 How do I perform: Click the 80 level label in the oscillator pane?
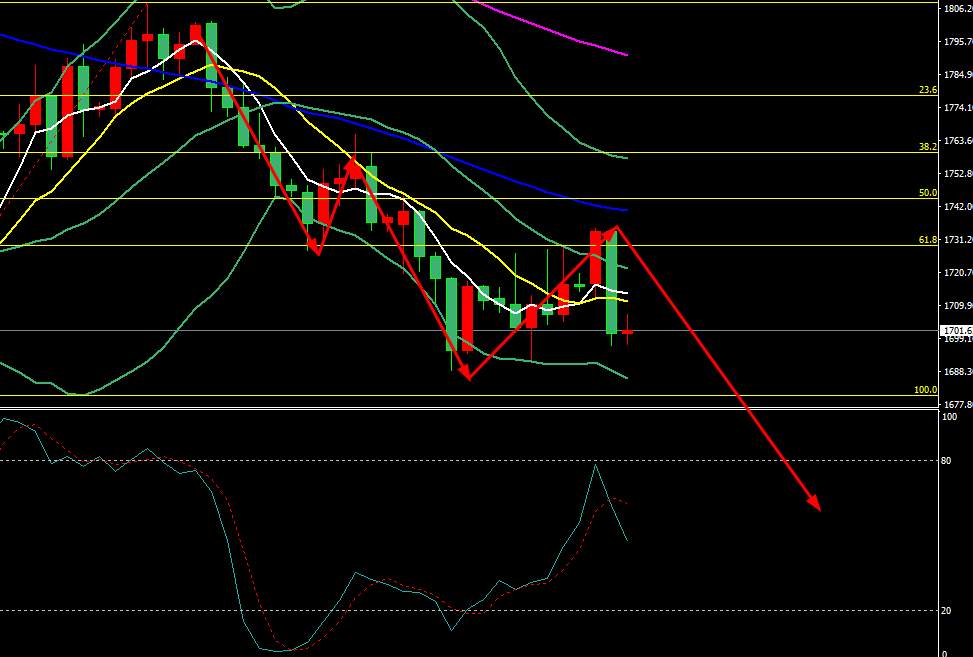(x=946, y=461)
